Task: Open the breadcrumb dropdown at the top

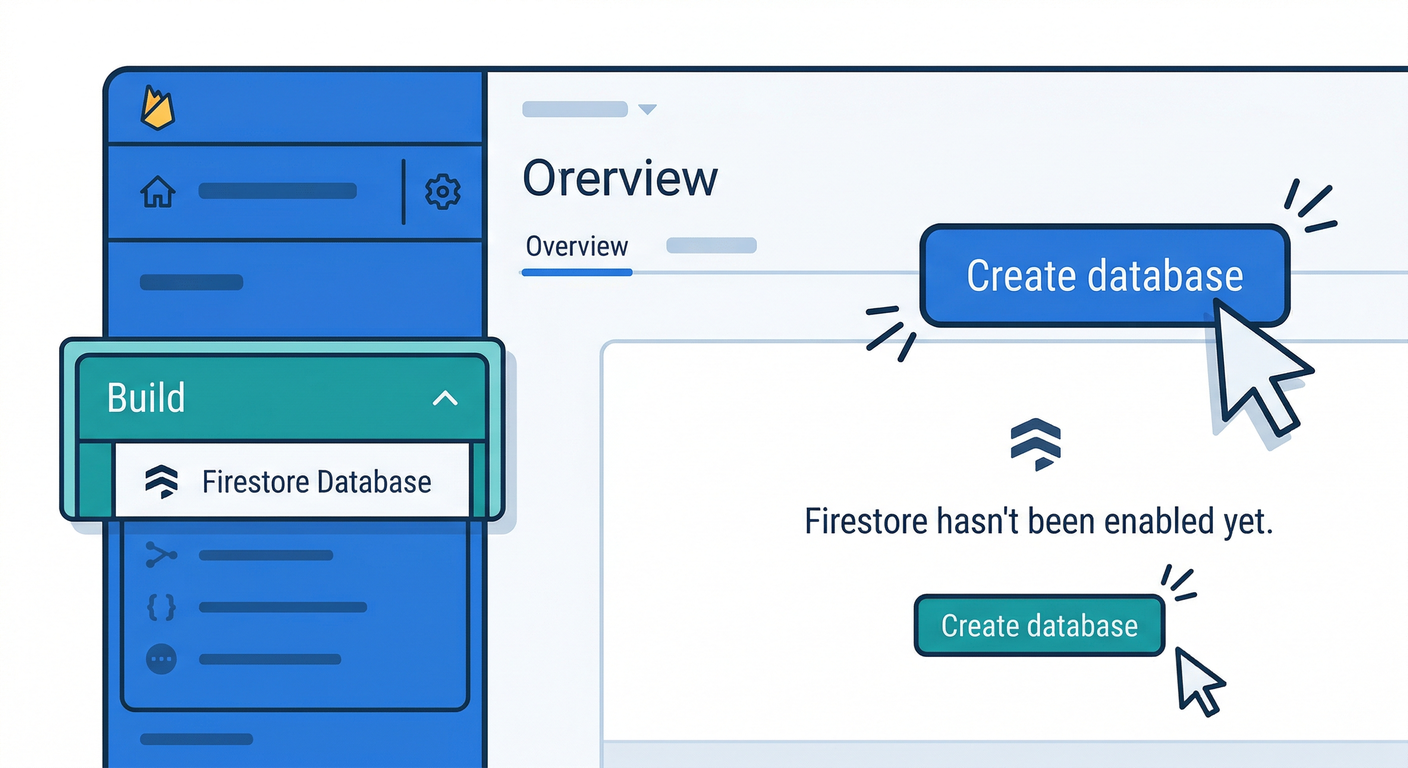Action: [647, 108]
